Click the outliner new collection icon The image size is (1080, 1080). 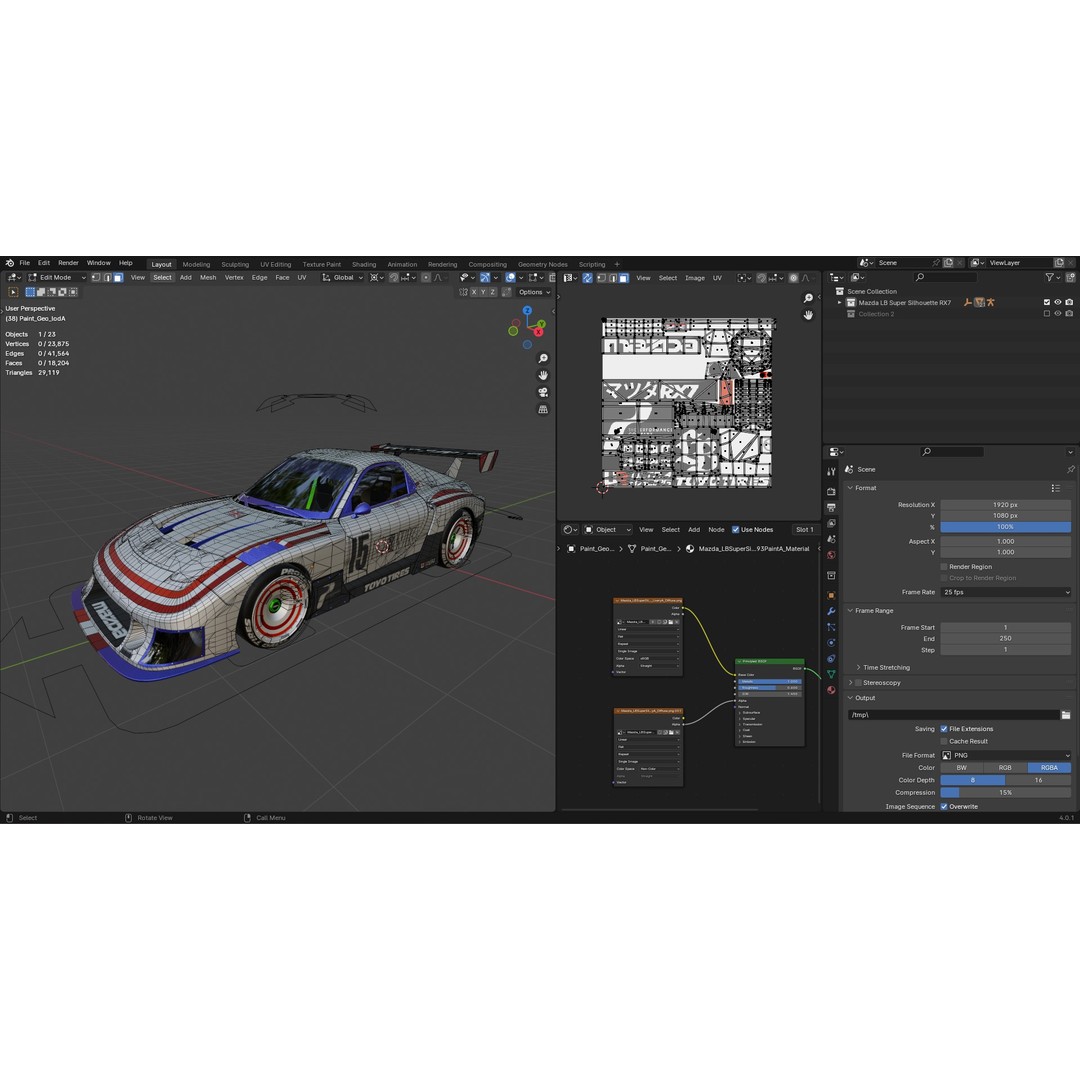(x=1070, y=278)
